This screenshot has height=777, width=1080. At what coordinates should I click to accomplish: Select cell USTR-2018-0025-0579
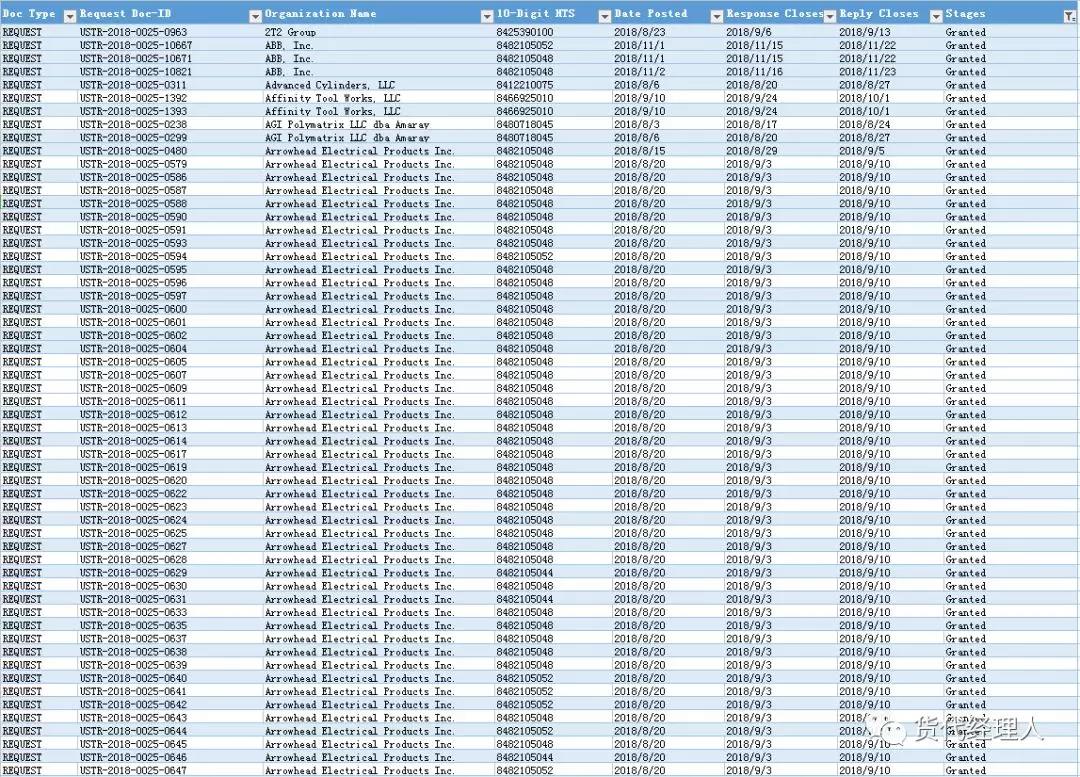pyautogui.click(x=170, y=164)
